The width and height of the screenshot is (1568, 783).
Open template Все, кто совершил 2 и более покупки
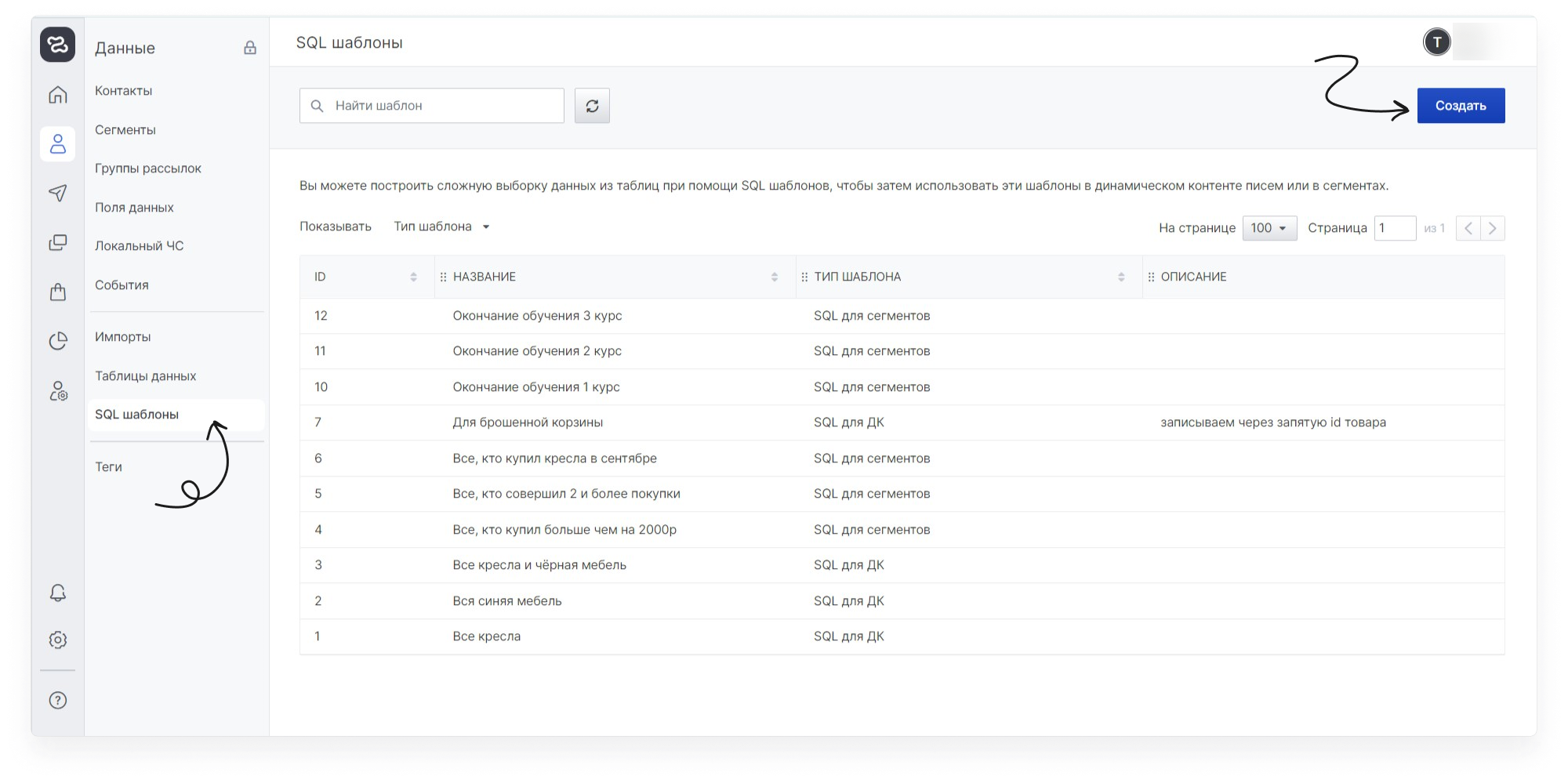(x=566, y=494)
